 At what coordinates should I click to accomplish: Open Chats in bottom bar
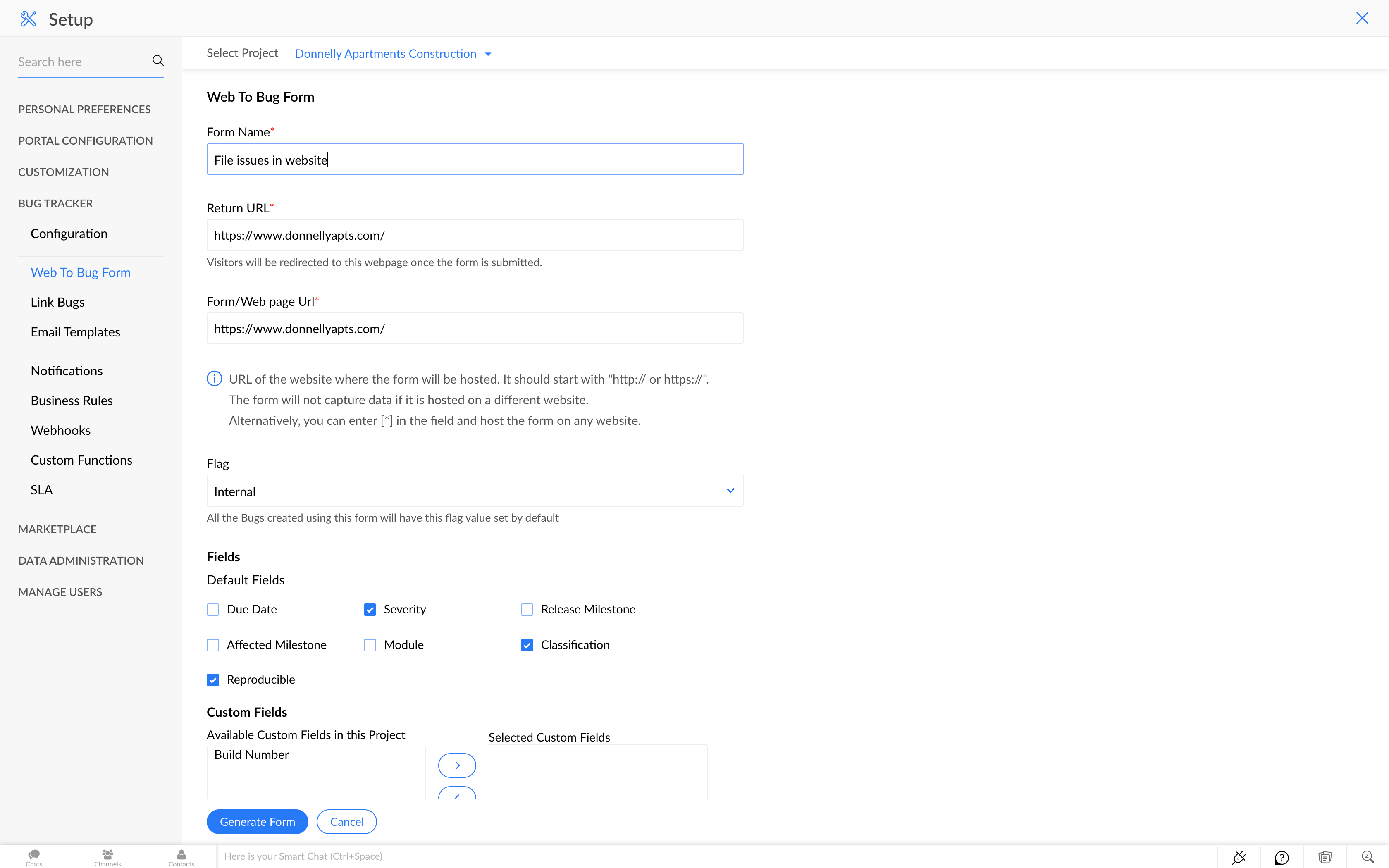[34, 858]
